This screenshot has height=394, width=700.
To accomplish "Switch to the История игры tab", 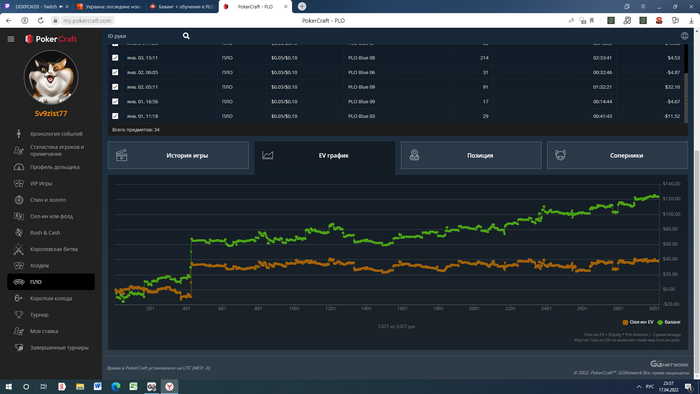I will 178,155.
